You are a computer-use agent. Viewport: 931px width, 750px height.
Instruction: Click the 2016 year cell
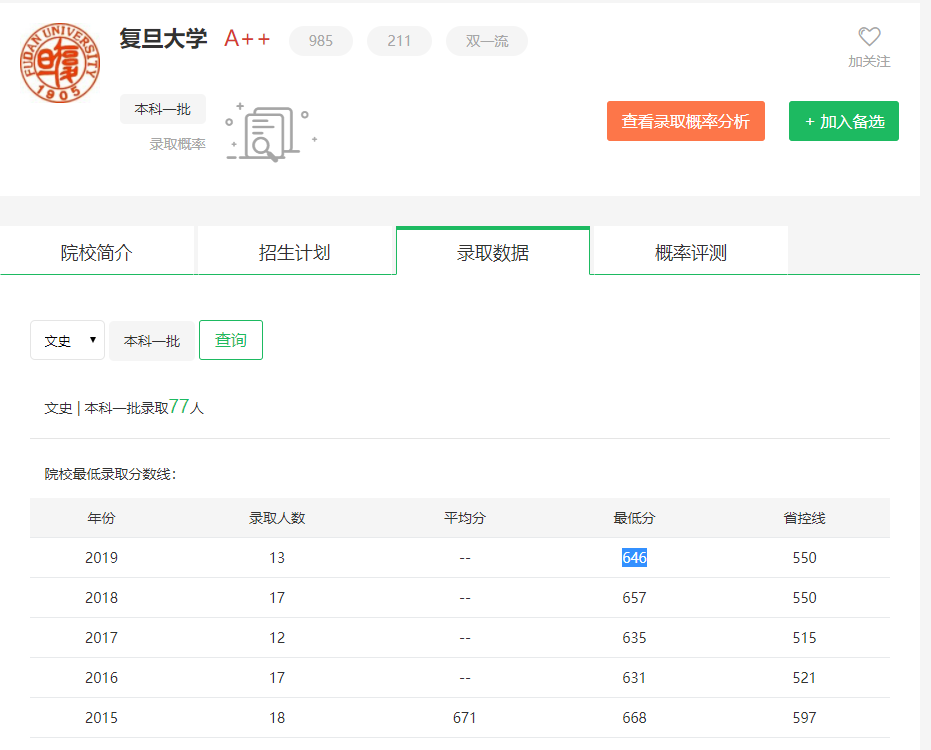(102, 678)
